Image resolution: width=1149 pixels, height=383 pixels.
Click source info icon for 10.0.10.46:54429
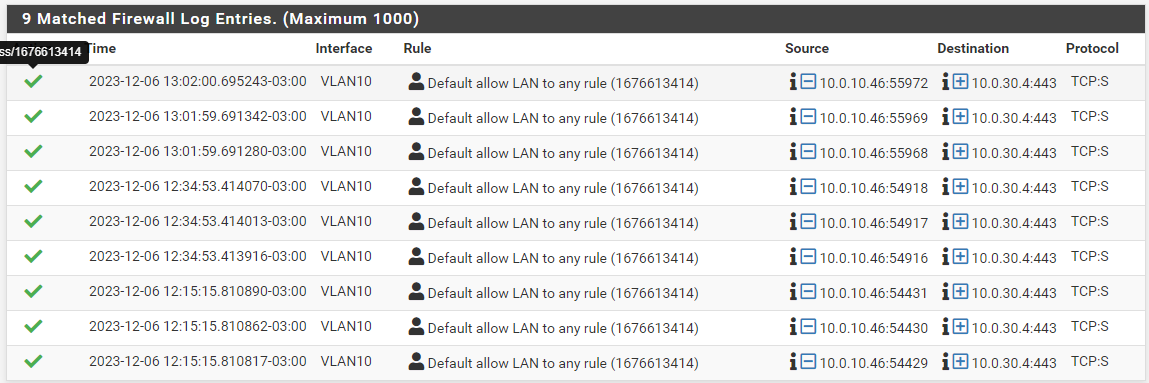point(792,362)
